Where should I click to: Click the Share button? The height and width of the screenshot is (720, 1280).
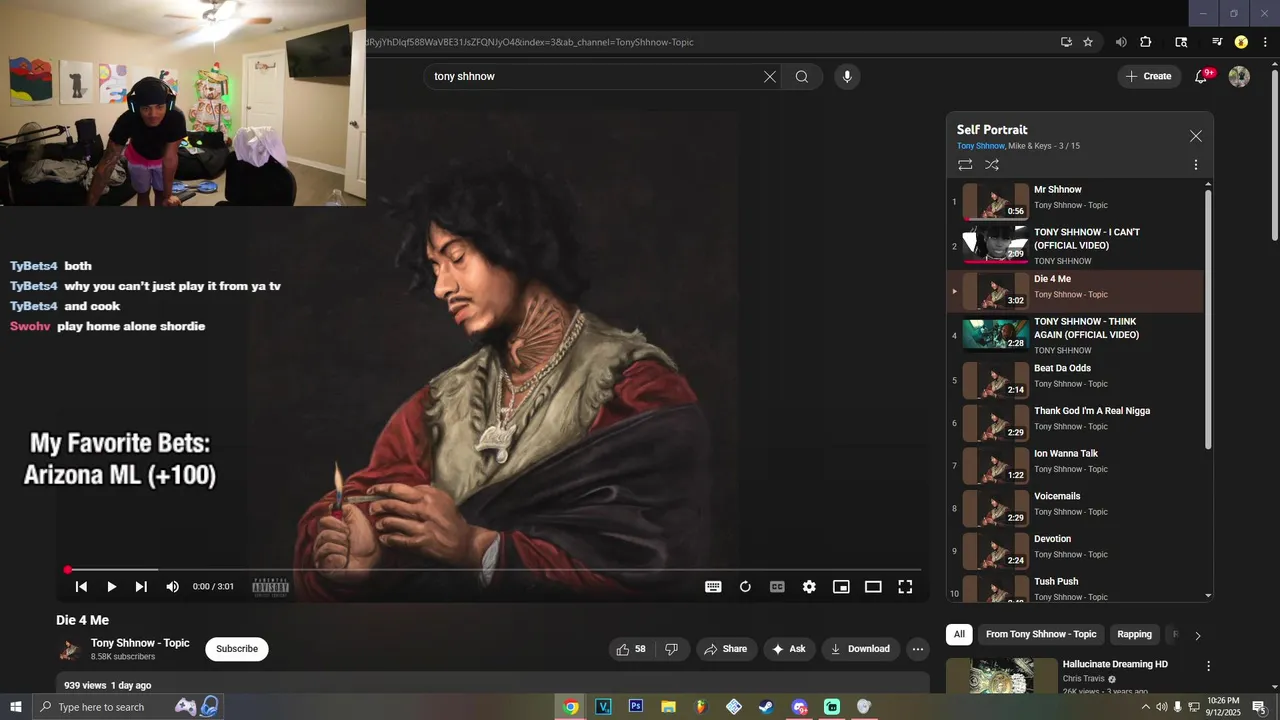[726, 649]
